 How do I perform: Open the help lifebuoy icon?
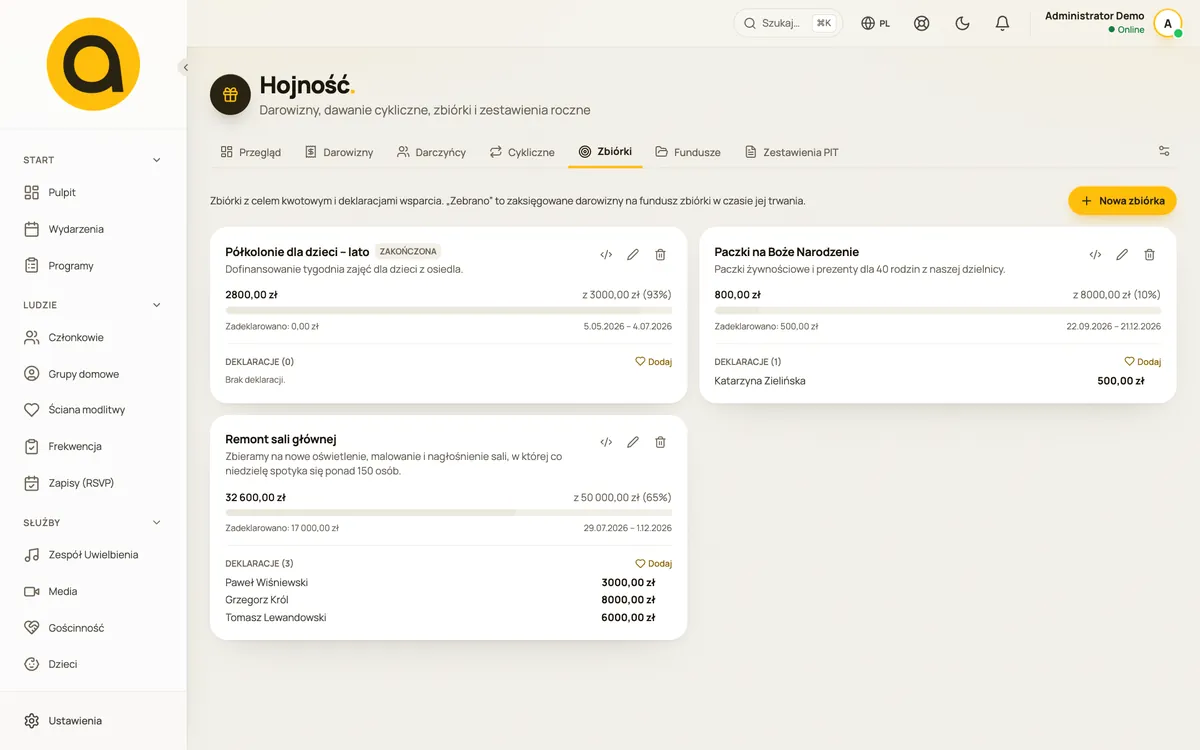click(922, 23)
